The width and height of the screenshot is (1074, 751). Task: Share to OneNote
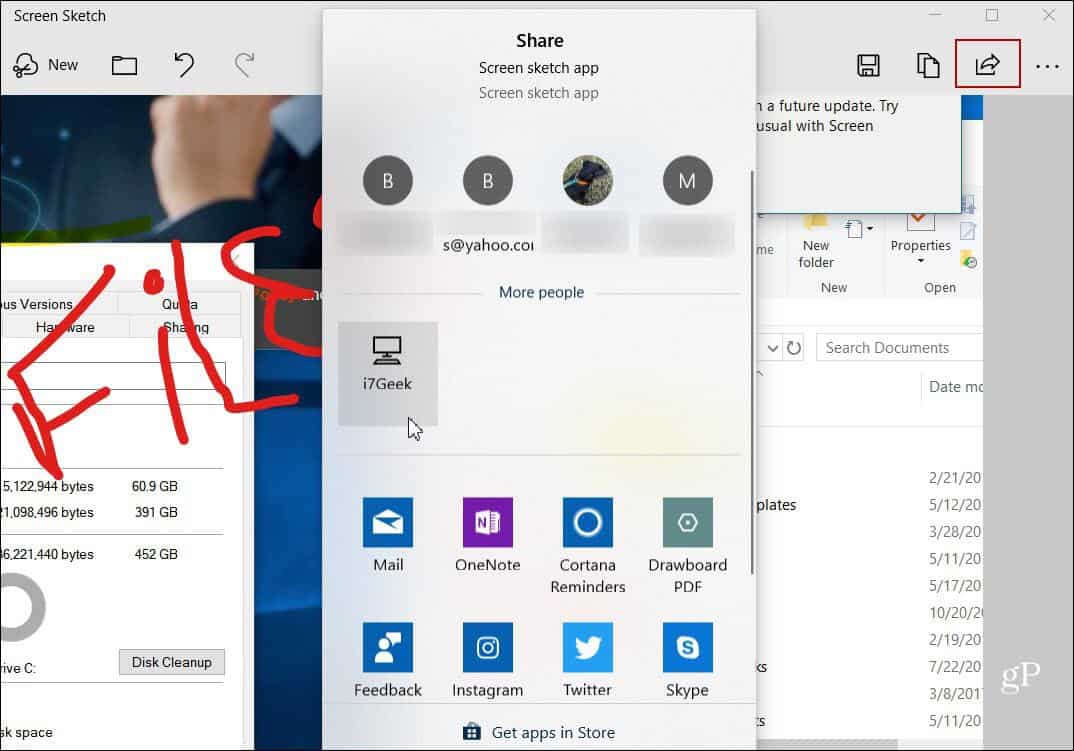(488, 535)
